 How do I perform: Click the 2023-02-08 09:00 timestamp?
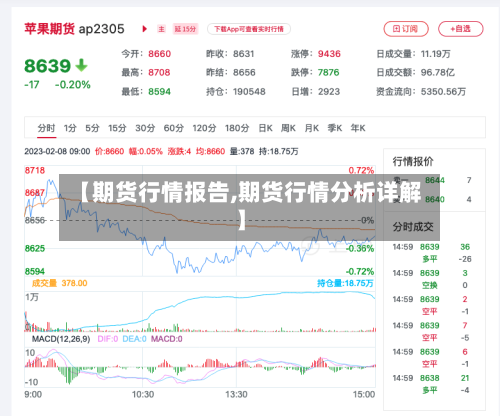[57, 151]
